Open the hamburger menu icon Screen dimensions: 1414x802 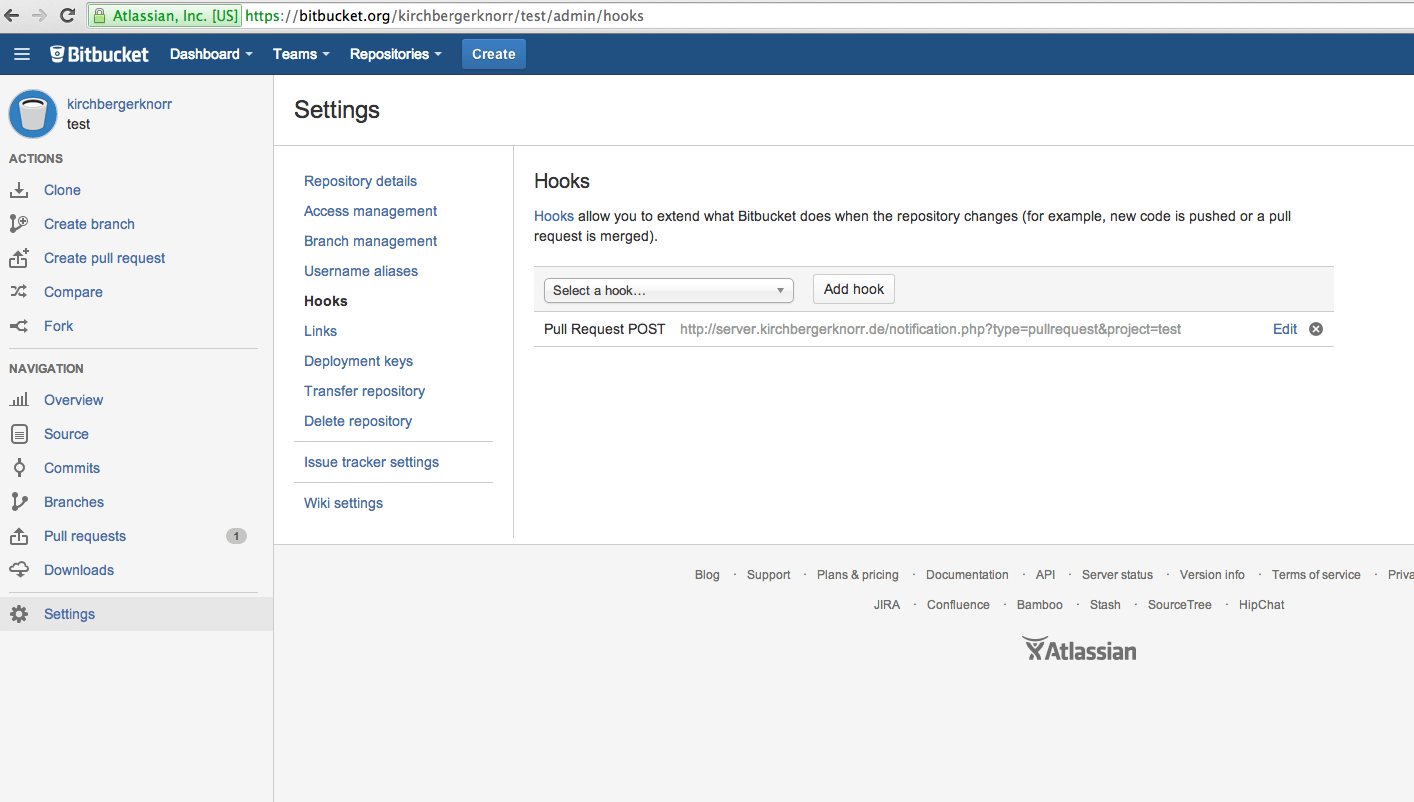pos(22,54)
